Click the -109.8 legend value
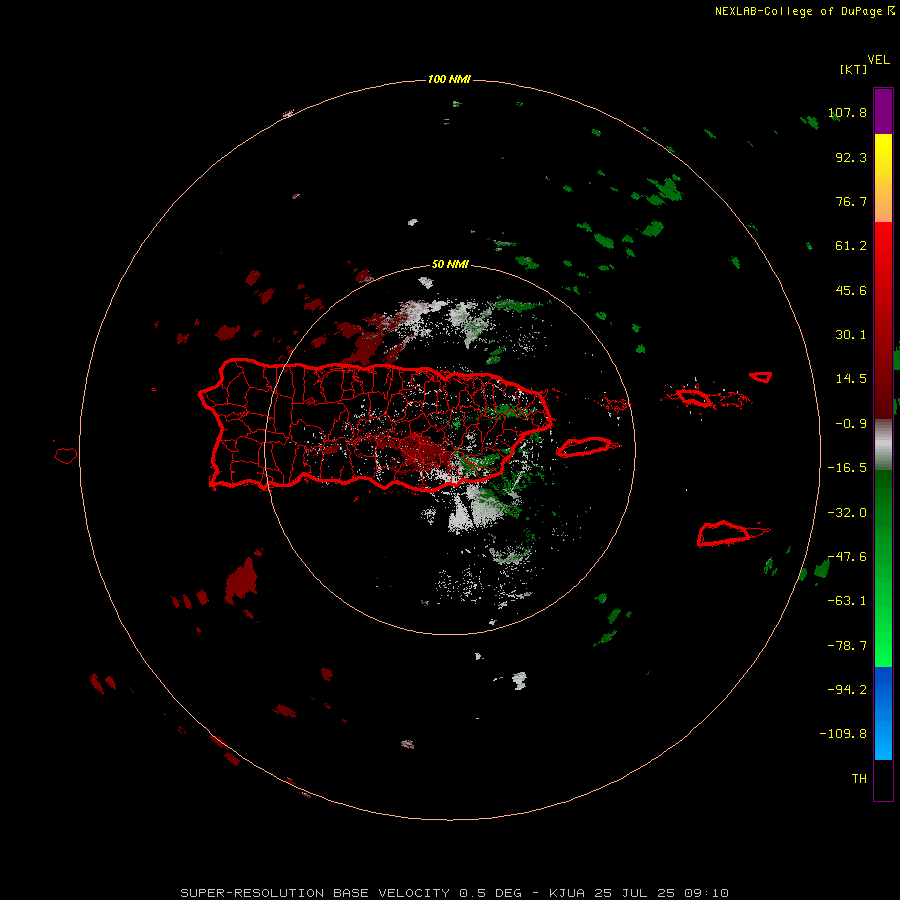The height and width of the screenshot is (900, 900). tap(843, 734)
